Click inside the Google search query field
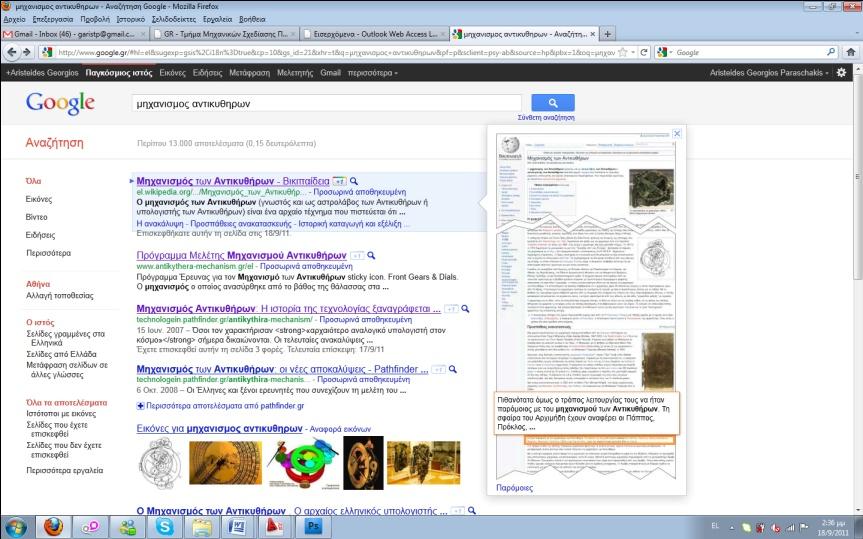 tap(326, 104)
